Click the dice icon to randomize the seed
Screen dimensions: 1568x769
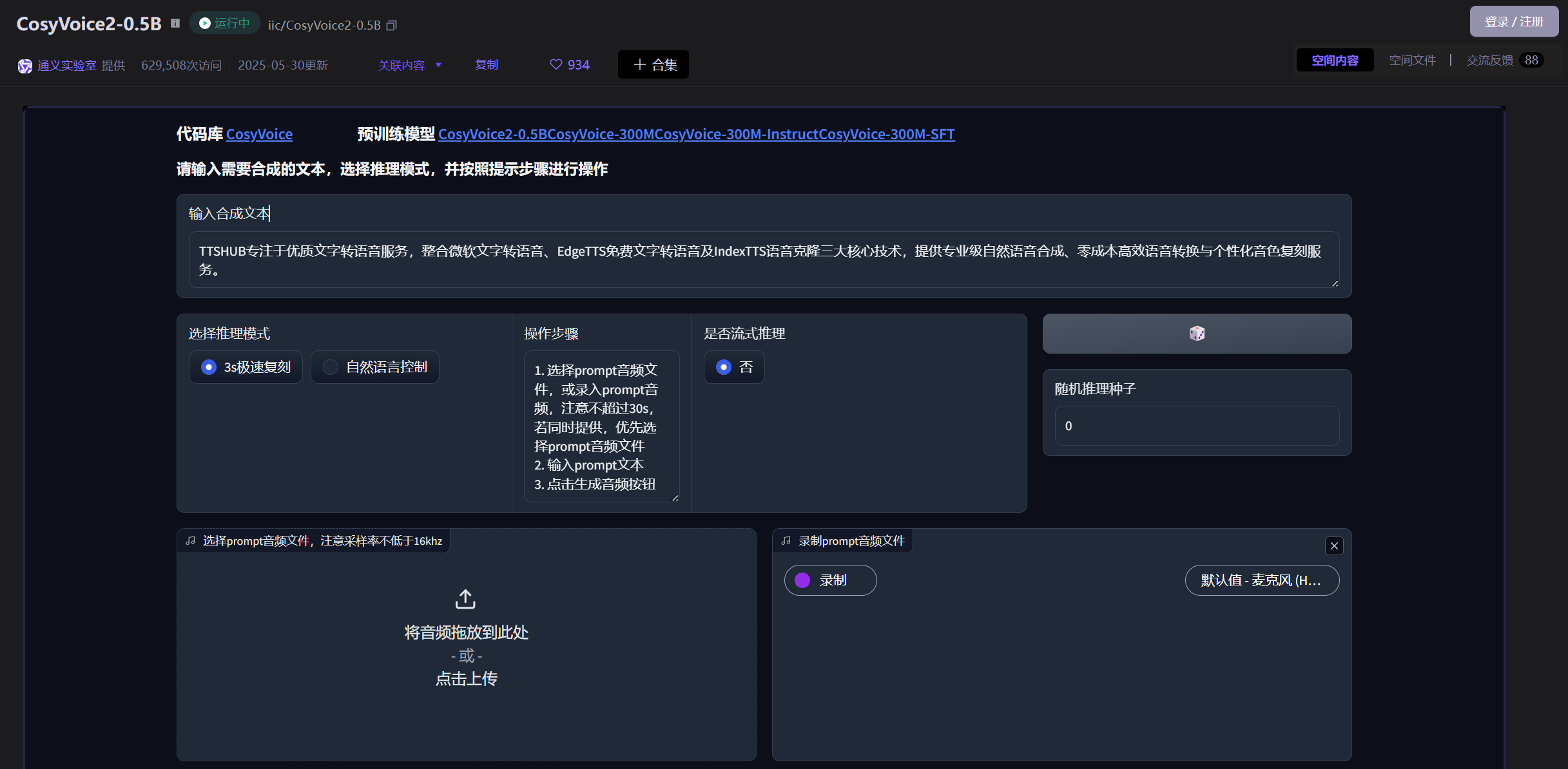1196,333
